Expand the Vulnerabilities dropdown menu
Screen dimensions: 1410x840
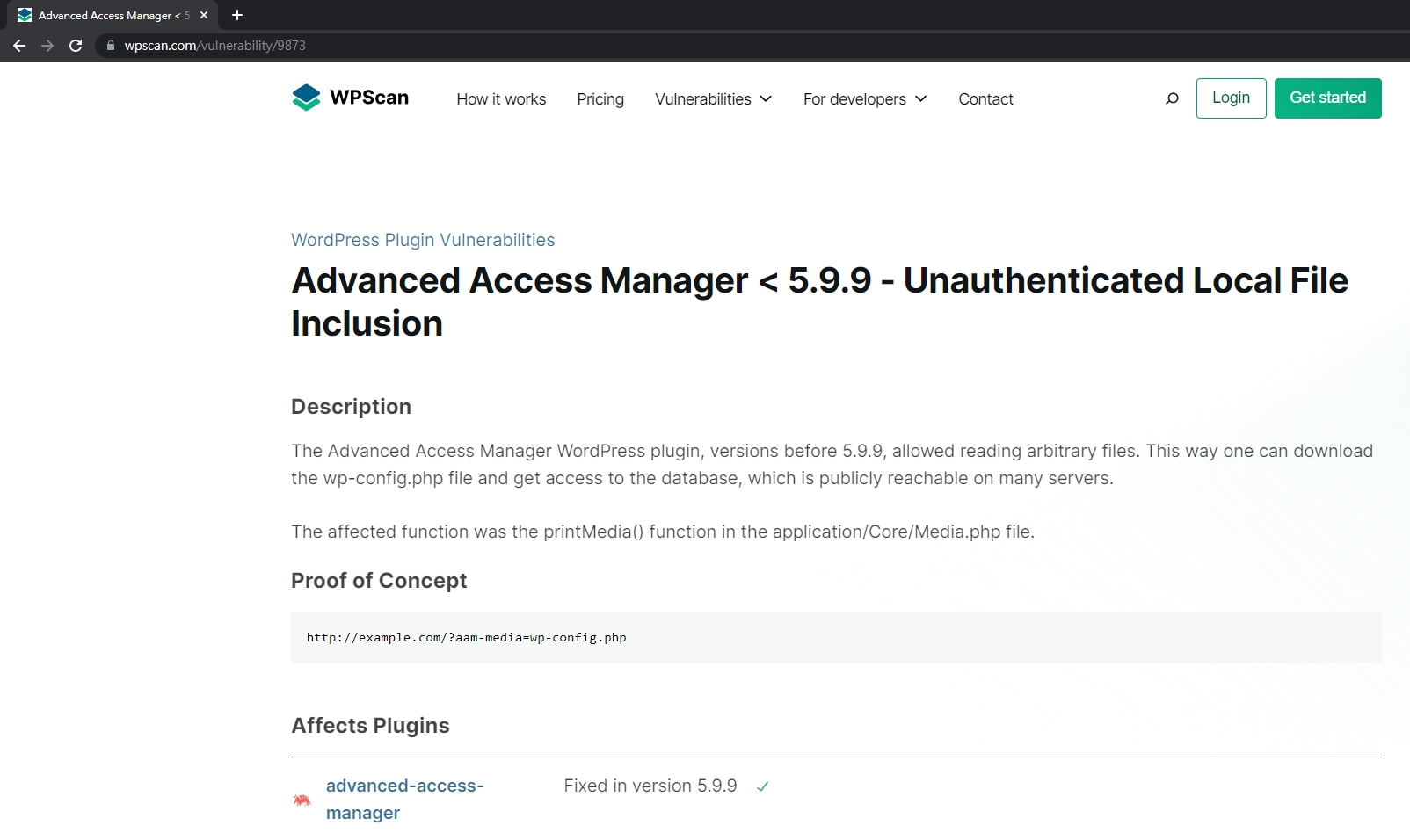click(714, 99)
